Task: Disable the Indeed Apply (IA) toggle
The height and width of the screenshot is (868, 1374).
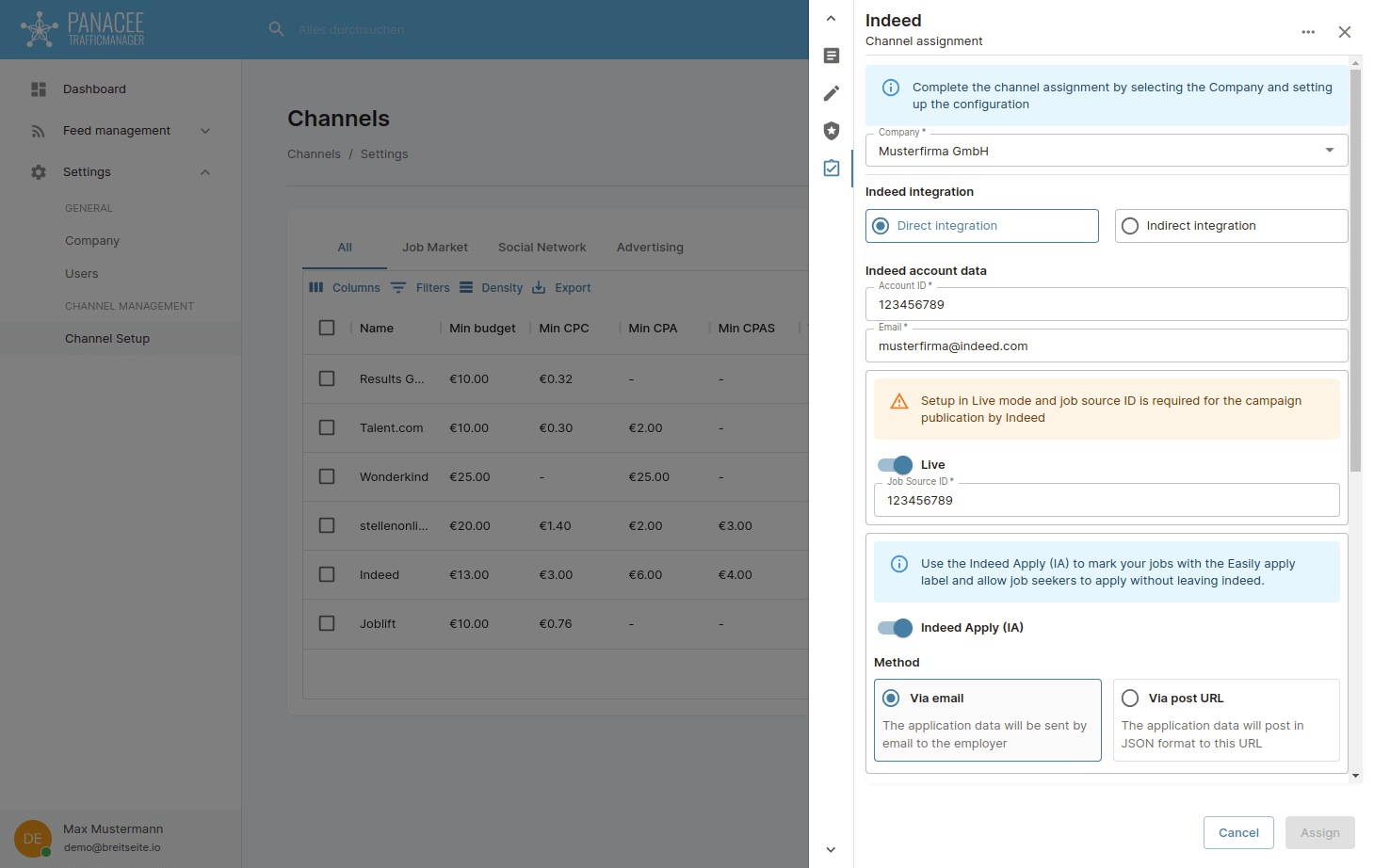Action: [x=895, y=628]
